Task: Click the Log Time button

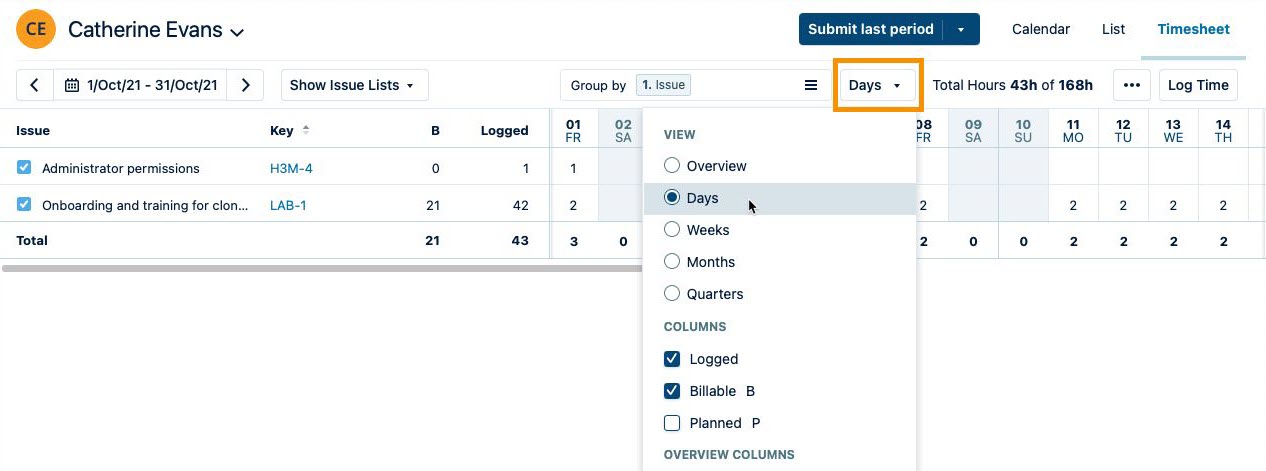Action: (x=1198, y=86)
